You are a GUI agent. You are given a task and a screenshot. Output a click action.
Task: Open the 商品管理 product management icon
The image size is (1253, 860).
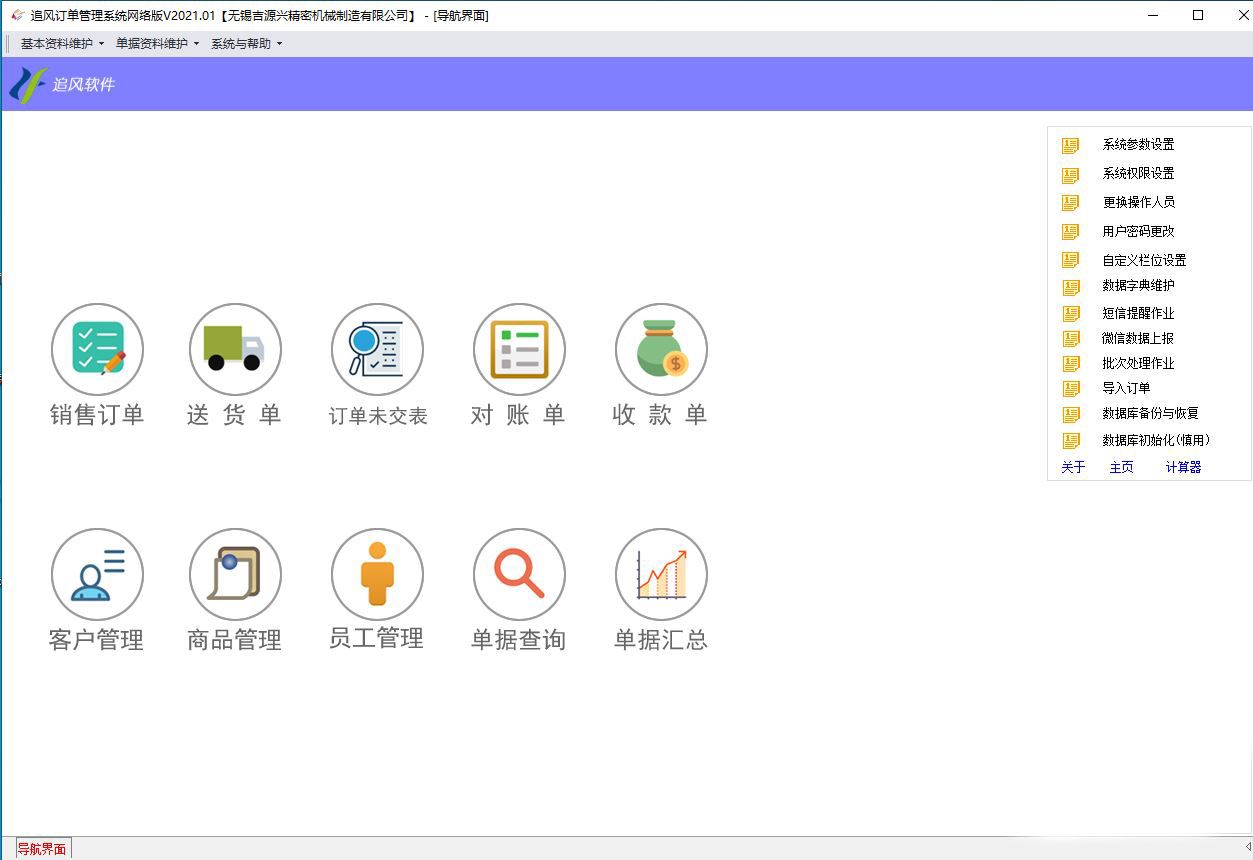tap(235, 575)
